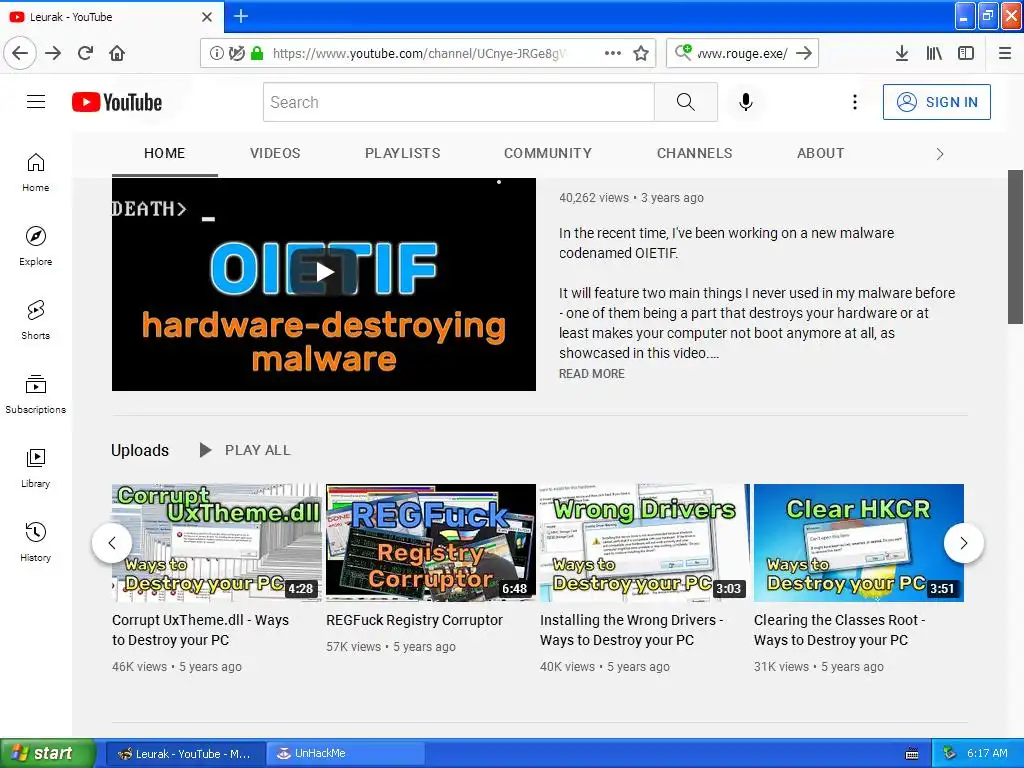Image resolution: width=1024 pixels, height=768 pixels.
Task: Bookmark this page with the star icon
Action: [641, 53]
